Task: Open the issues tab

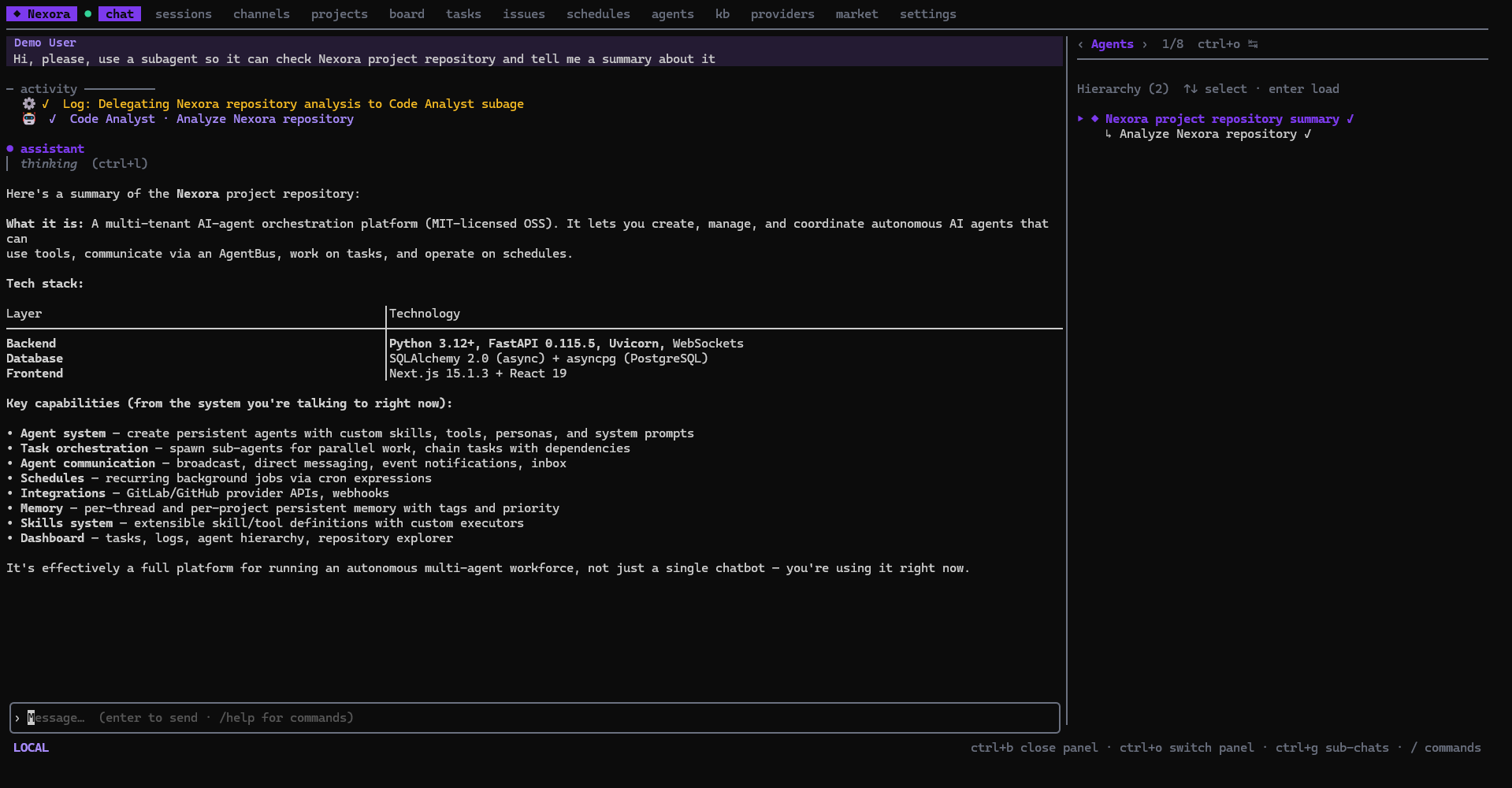Action: (x=524, y=14)
